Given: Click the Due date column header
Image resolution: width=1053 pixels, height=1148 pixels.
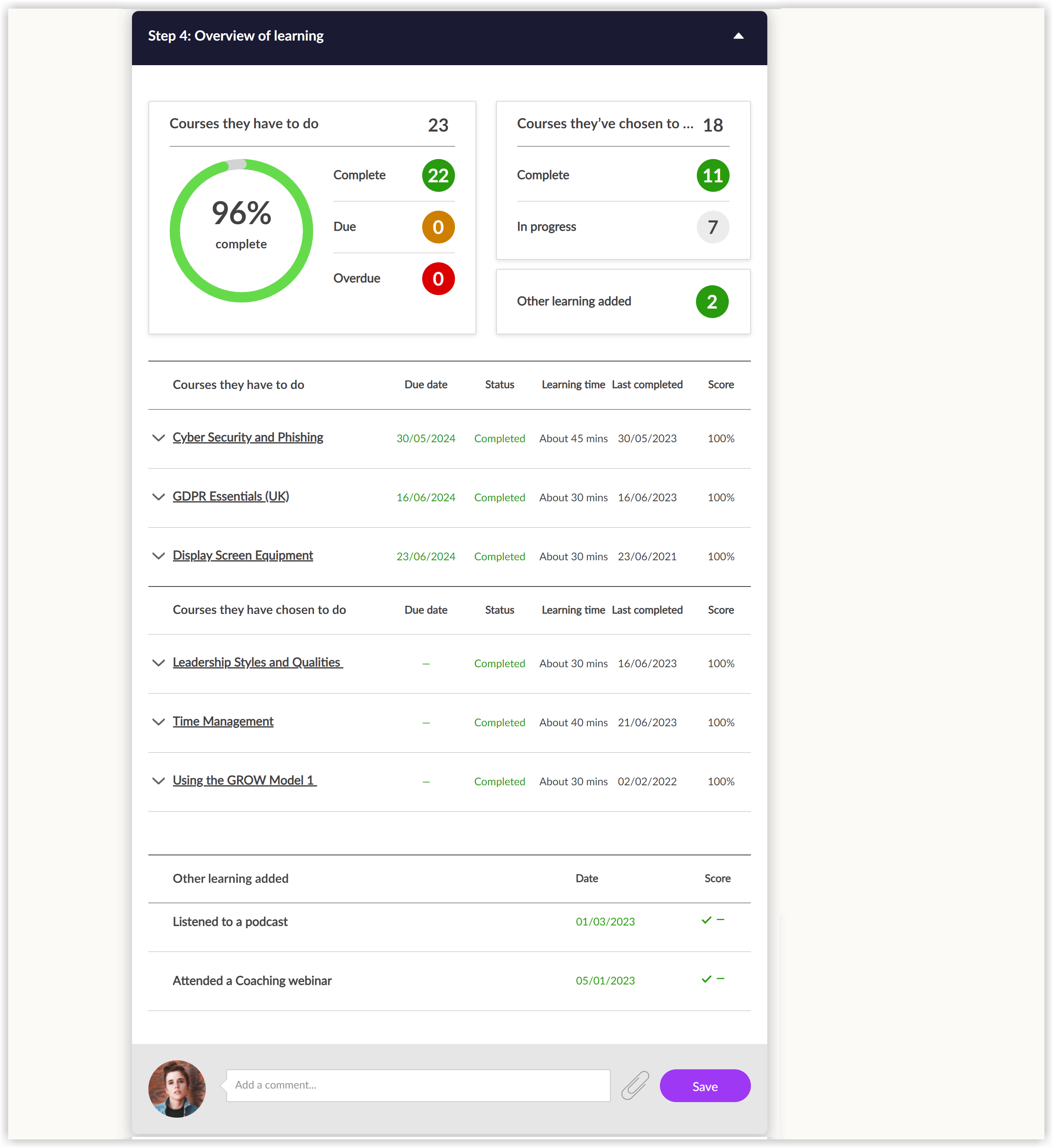Looking at the screenshot, I should click(x=425, y=384).
